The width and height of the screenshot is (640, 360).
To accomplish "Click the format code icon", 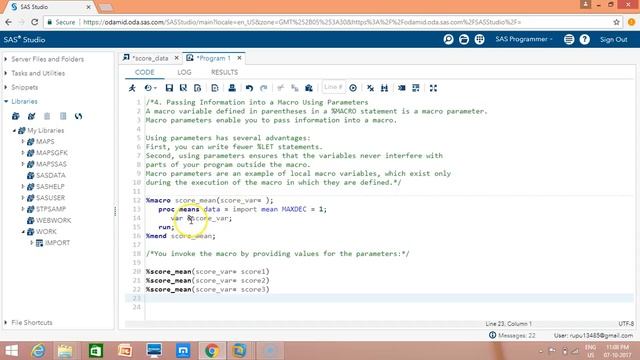I will coord(402,88).
